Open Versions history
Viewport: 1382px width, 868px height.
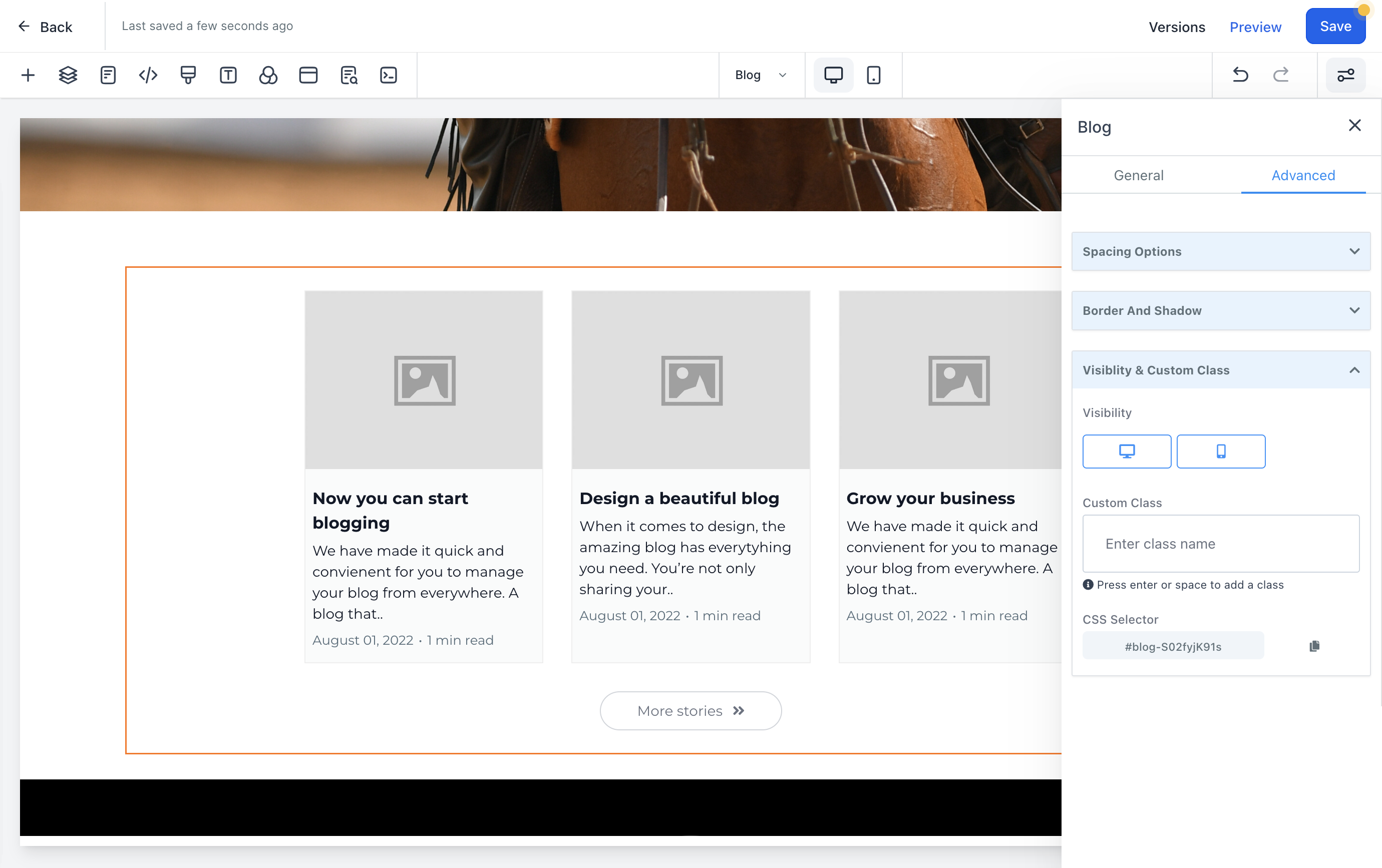pyautogui.click(x=1177, y=27)
